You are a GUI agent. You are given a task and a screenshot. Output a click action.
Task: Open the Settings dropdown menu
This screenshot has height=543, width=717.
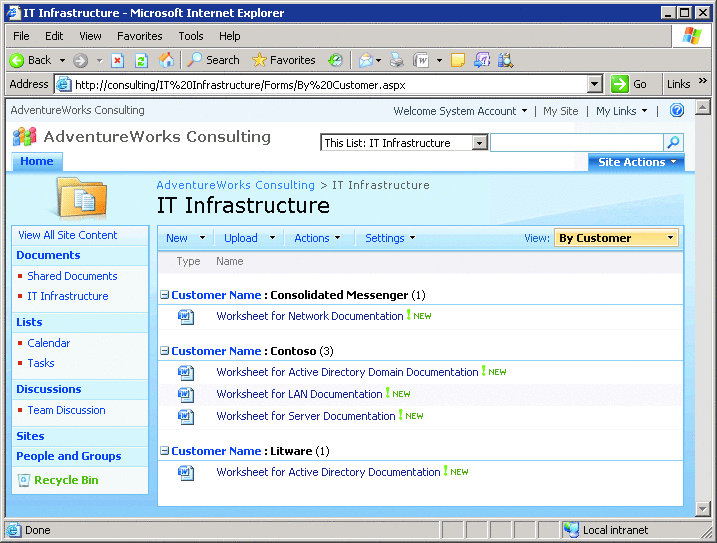point(390,238)
